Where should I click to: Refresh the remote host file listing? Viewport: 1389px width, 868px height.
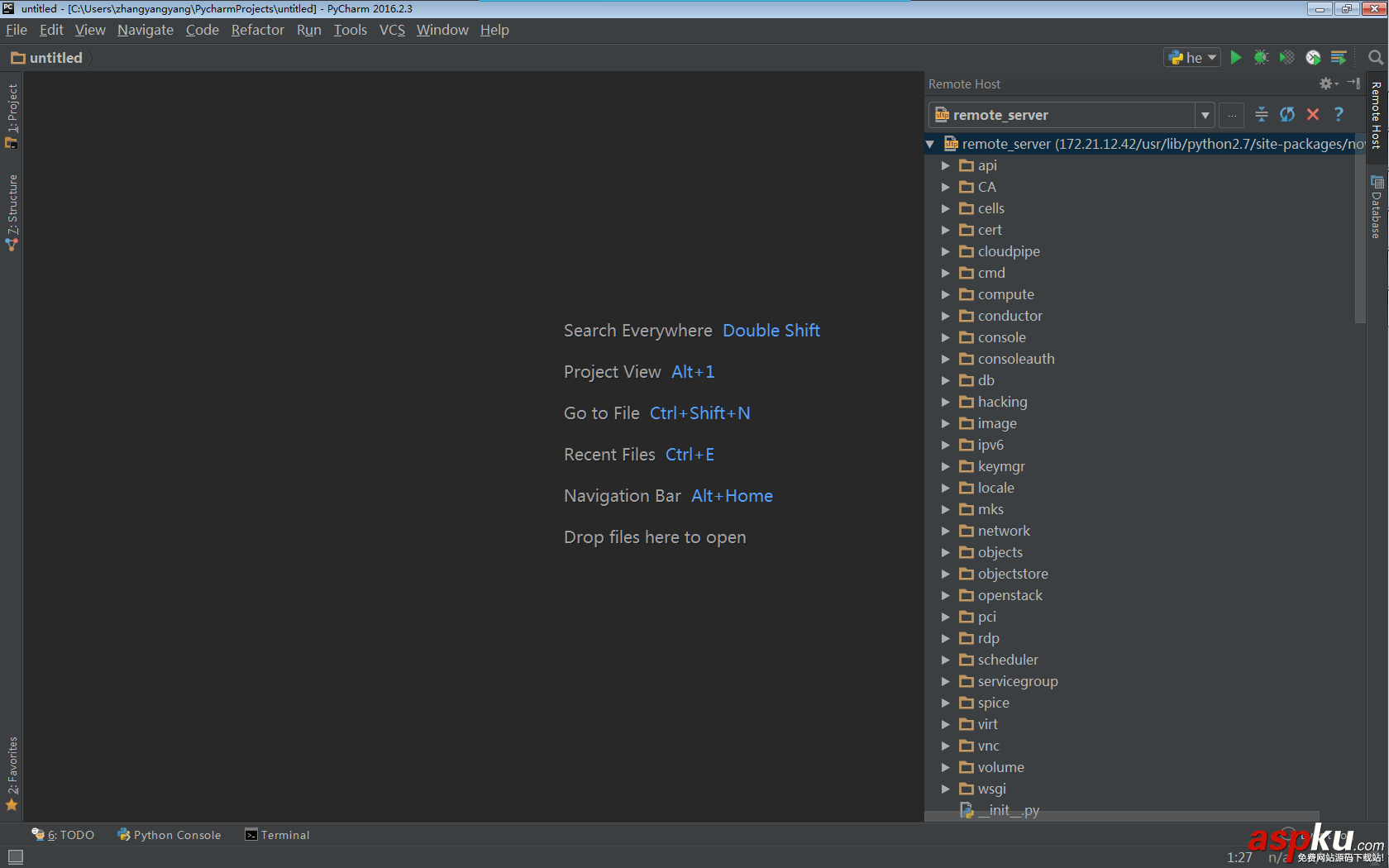1286,115
